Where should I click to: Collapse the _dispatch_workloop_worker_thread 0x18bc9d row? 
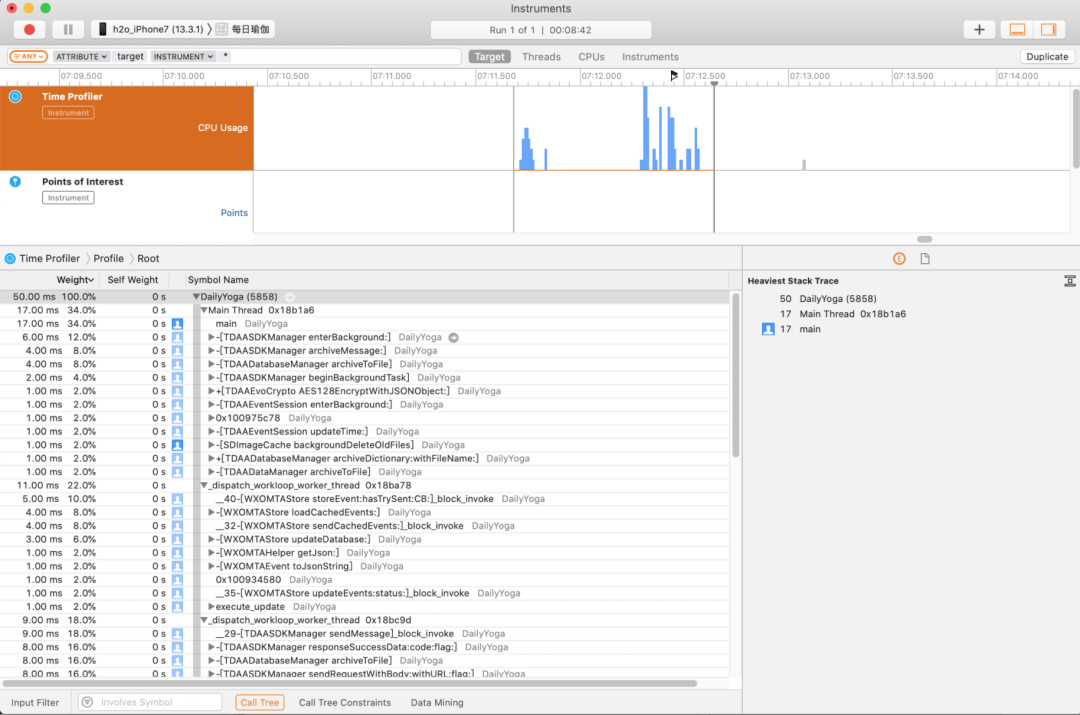[204, 620]
